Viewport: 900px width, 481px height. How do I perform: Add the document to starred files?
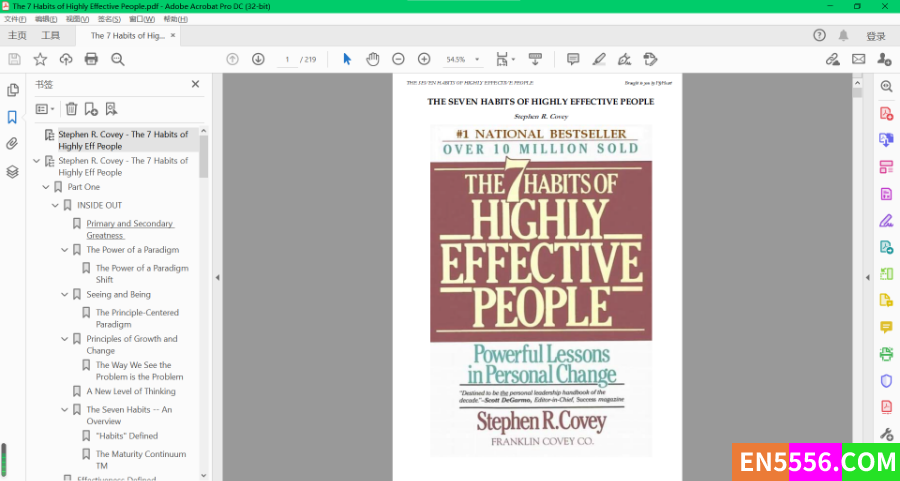(x=40, y=59)
